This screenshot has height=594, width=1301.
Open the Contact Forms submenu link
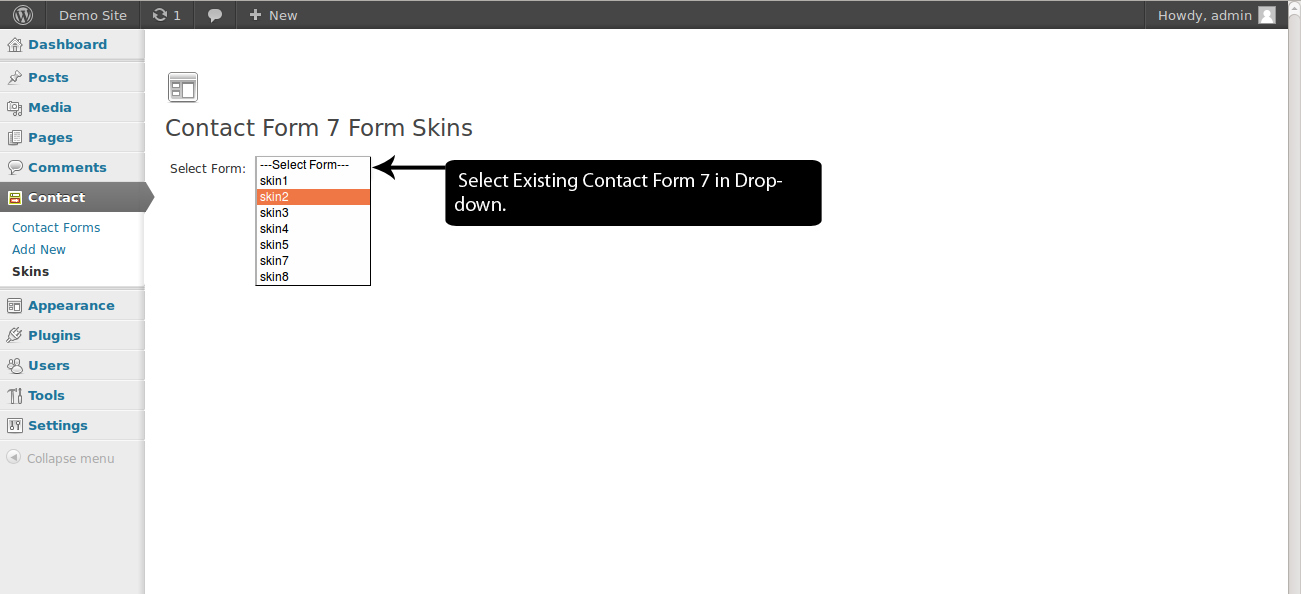coord(56,227)
